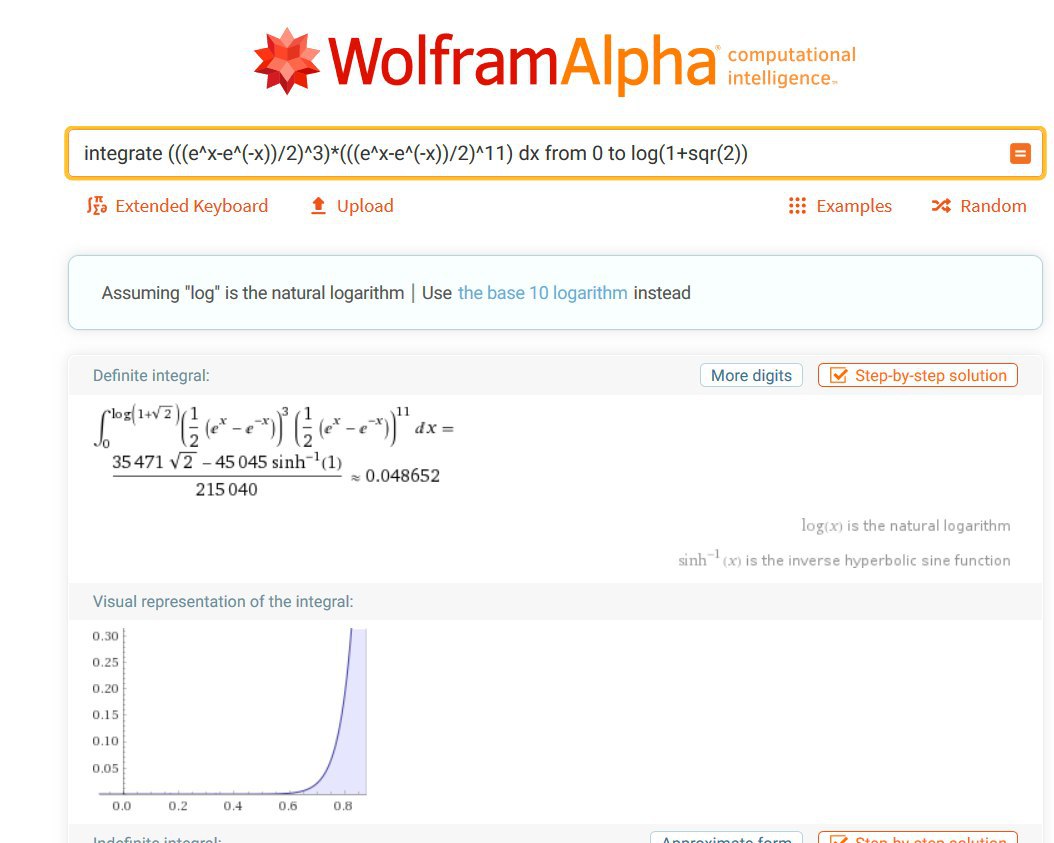Click the 'Definite integral:' pod title
The width and height of the screenshot is (1054, 843).
[151, 376]
